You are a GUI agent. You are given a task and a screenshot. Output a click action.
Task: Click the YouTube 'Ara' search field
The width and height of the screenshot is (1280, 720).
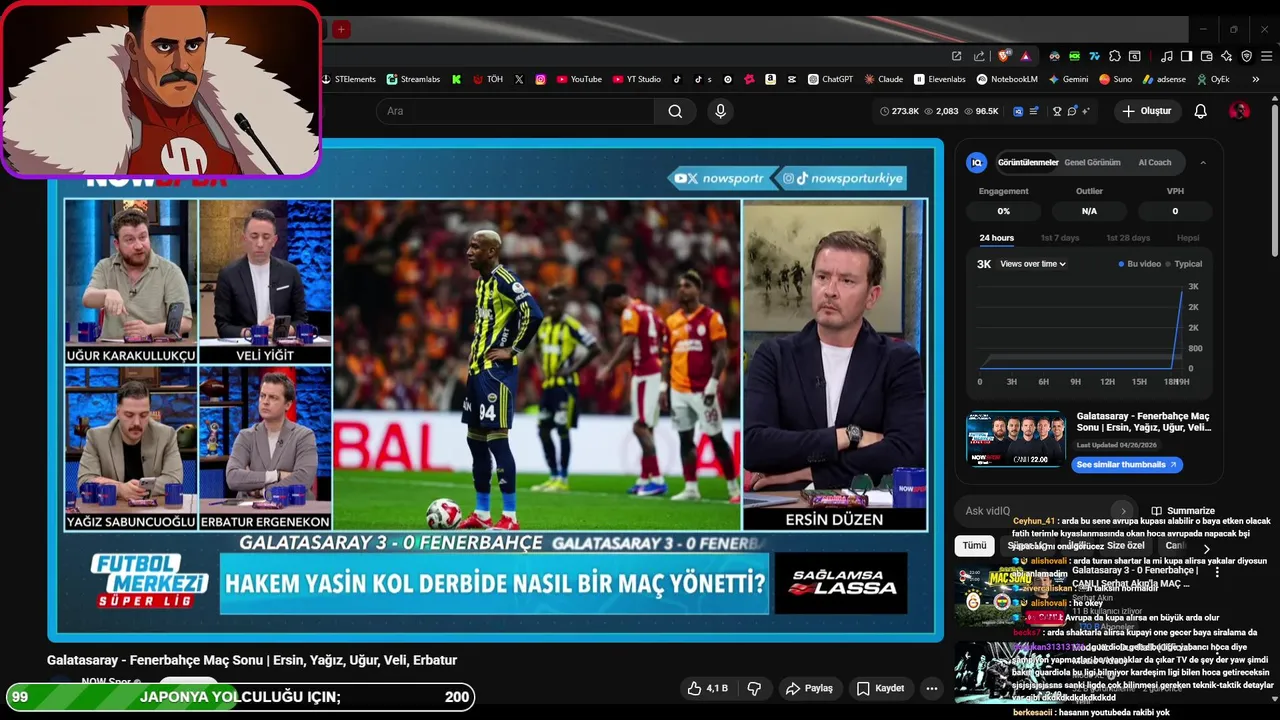pyautogui.click(x=515, y=111)
